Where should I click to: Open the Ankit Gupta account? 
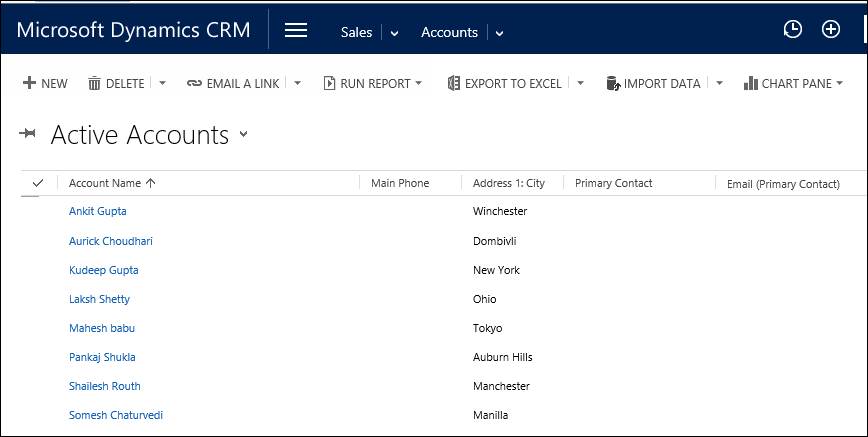[x=97, y=211]
